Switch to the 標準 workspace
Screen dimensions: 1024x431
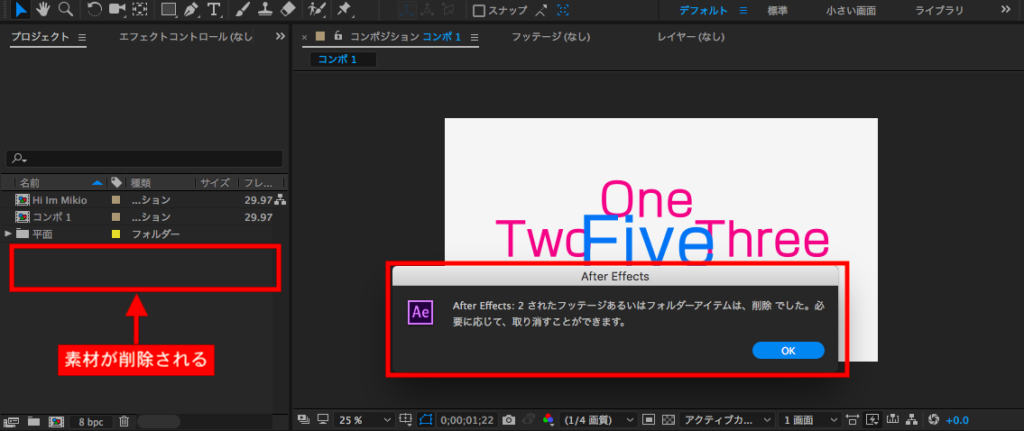777,10
